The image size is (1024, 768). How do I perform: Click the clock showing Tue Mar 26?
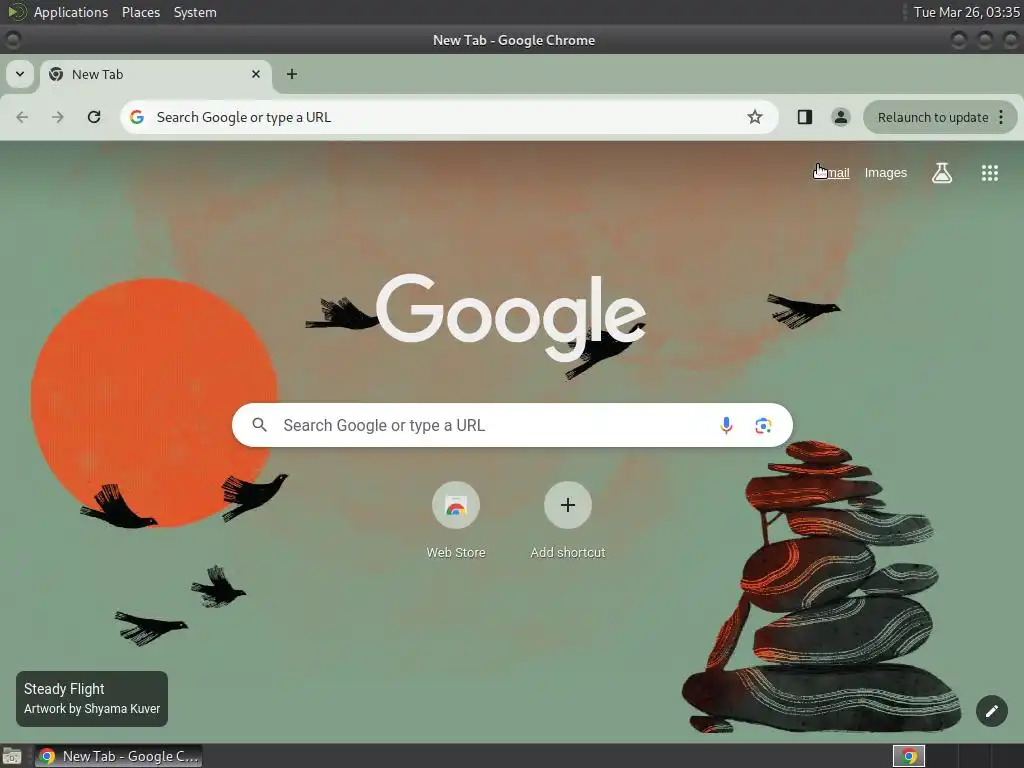(967, 12)
